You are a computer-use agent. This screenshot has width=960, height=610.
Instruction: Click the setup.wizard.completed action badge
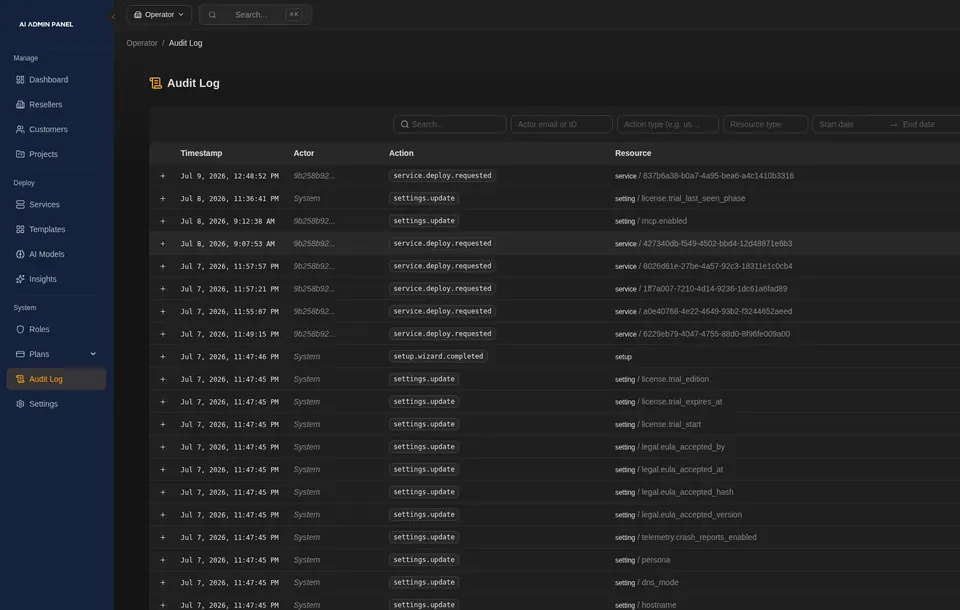(438, 356)
